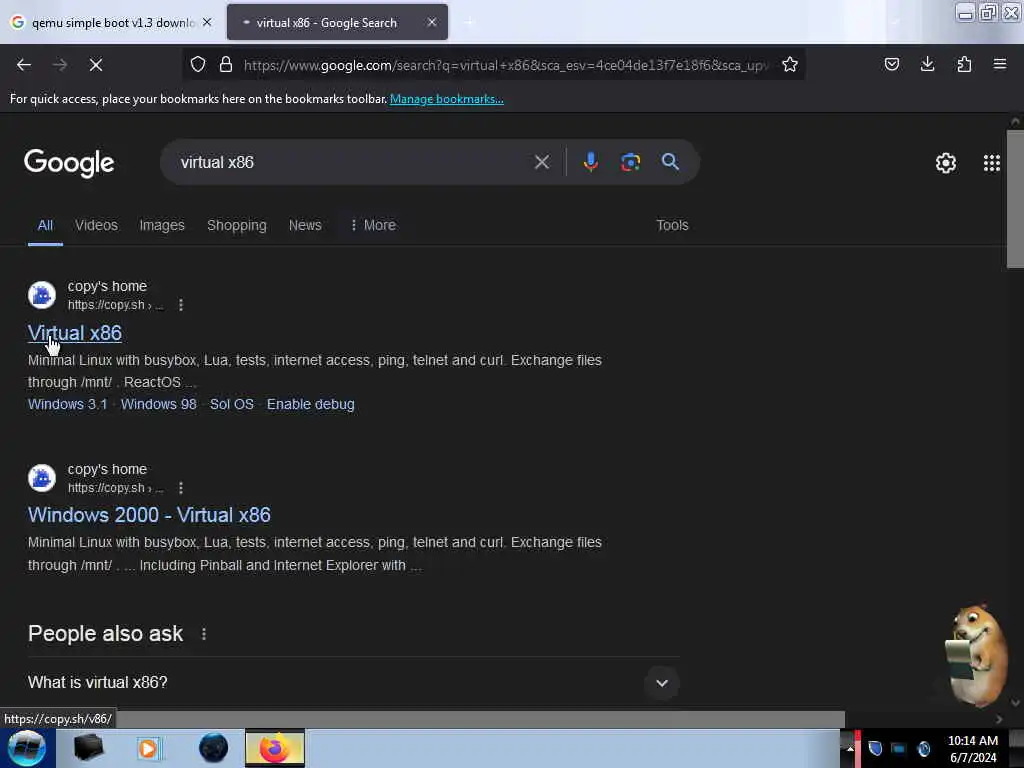
Task: Go forward with the forward arrow
Action: pyautogui.click(x=59, y=65)
